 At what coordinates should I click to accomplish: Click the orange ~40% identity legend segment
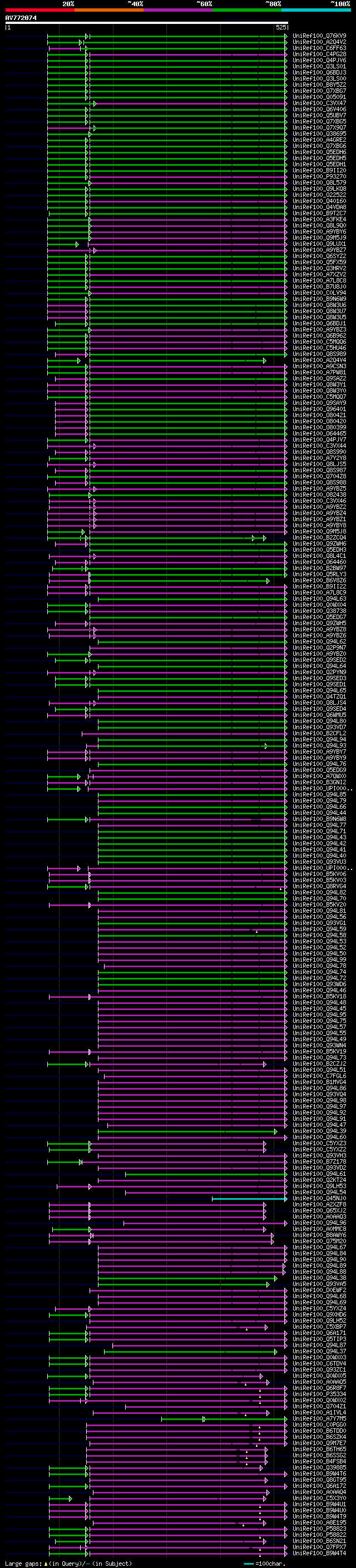(109, 10)
